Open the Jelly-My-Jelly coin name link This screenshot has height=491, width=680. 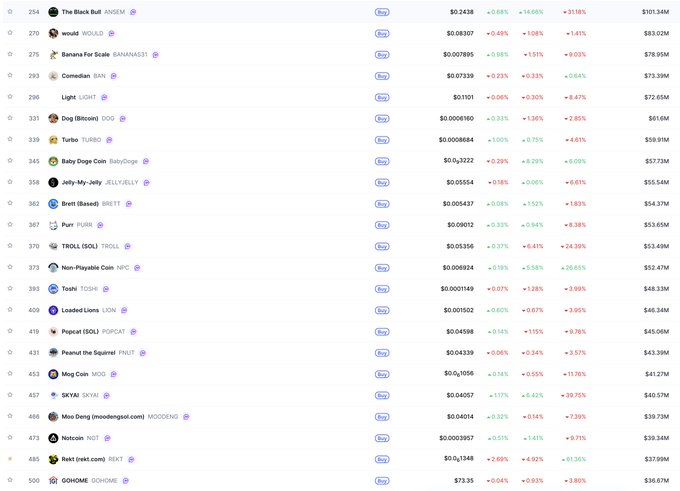click(x=82, y=183)
